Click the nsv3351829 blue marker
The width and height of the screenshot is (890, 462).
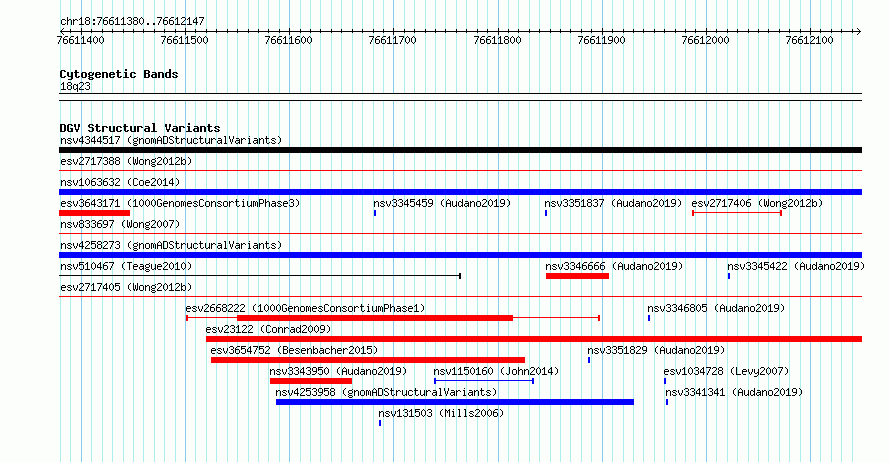589,360
